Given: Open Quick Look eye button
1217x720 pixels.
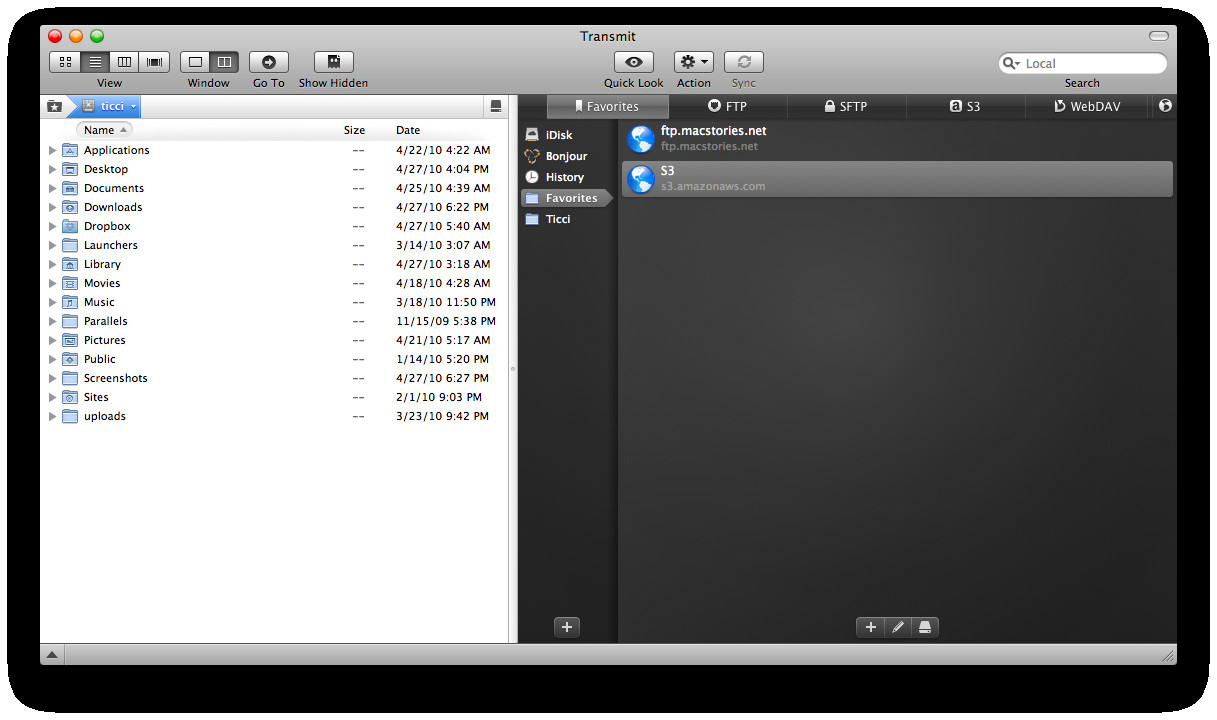Looking at the screenshot, I should (634, 62).
